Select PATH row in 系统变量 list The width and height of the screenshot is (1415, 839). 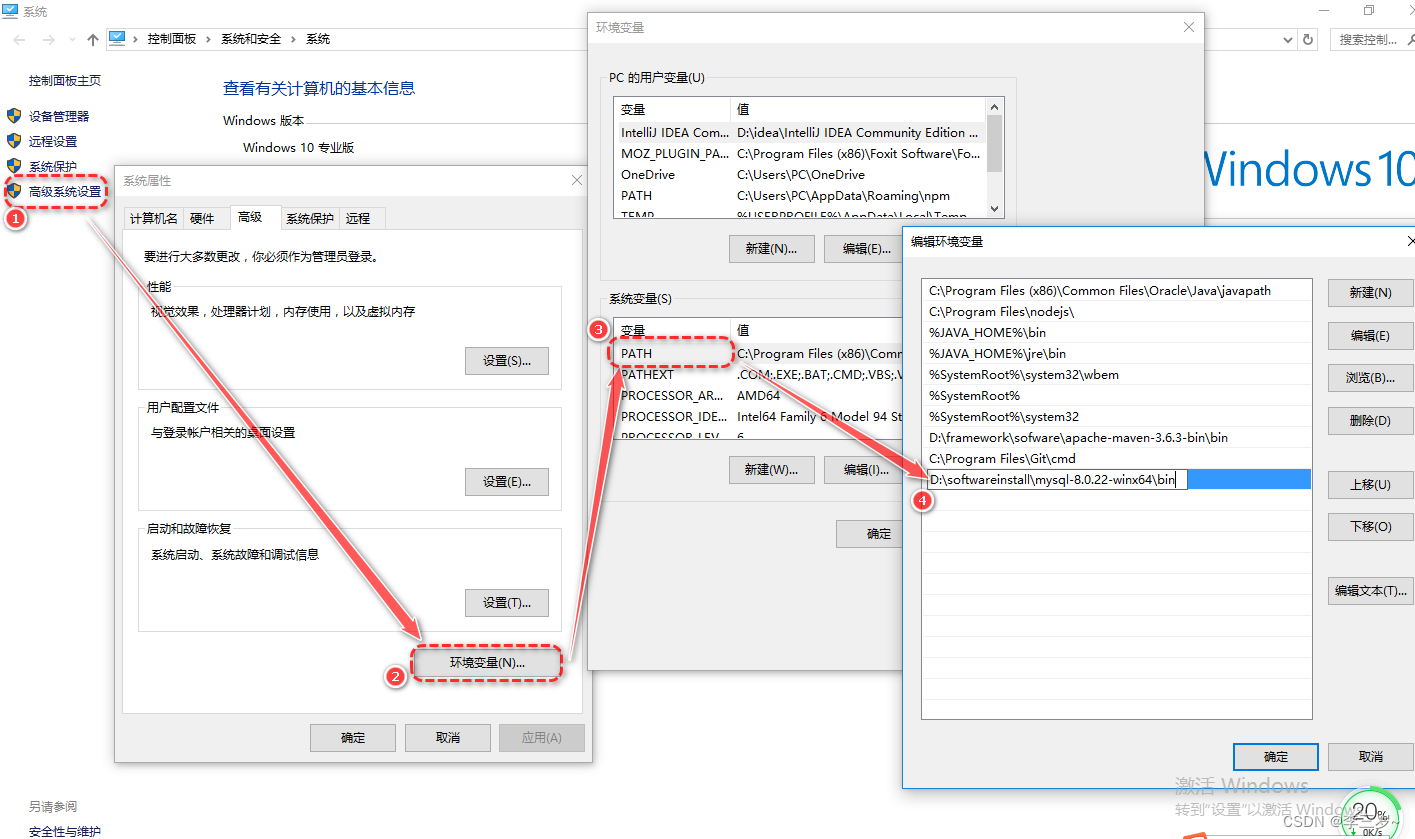point(760,353)
